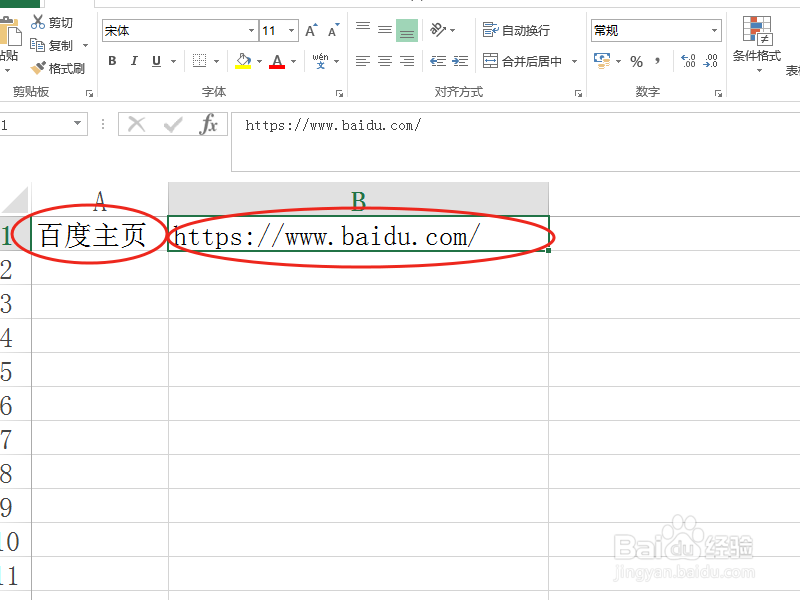The image size is (800, 600).
Task: Toggle Bold formatting
Action: point(112,61)
